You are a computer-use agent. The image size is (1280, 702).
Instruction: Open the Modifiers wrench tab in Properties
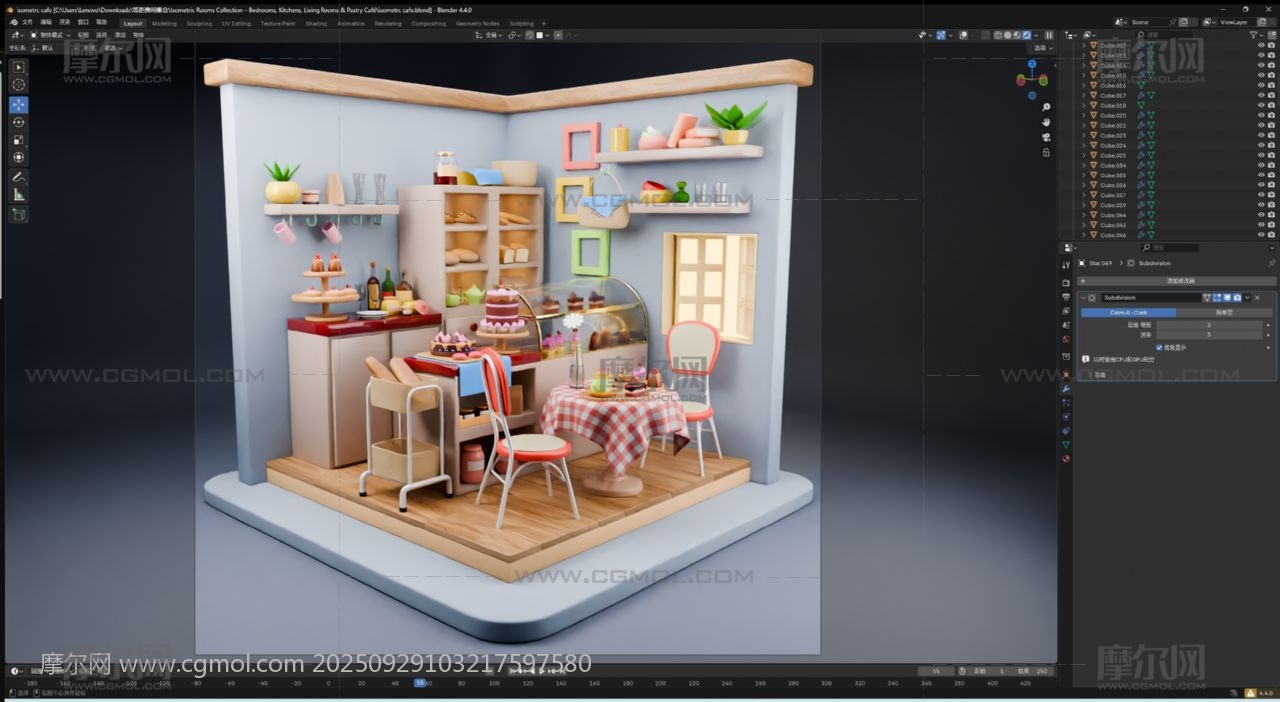pos(1066,388)
